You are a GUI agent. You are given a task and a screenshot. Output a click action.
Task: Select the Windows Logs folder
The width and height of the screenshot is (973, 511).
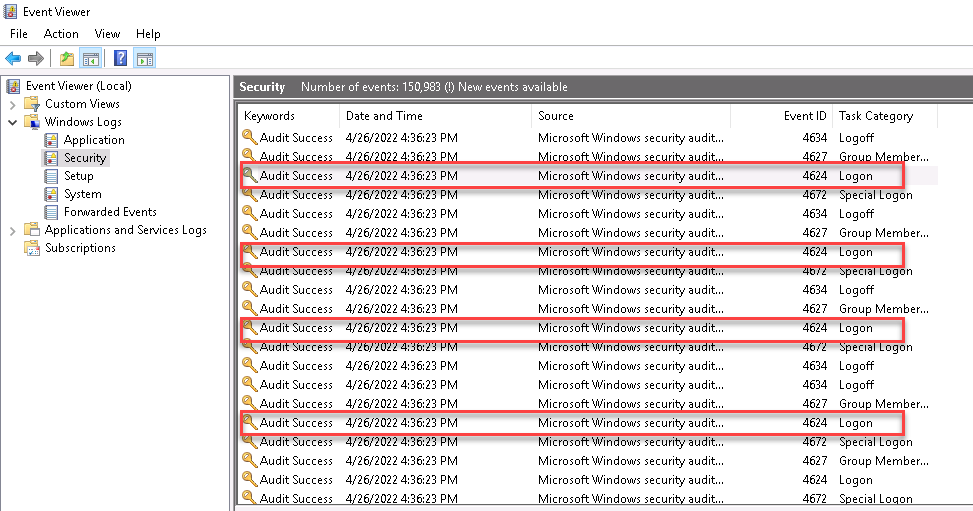[83, 122]
